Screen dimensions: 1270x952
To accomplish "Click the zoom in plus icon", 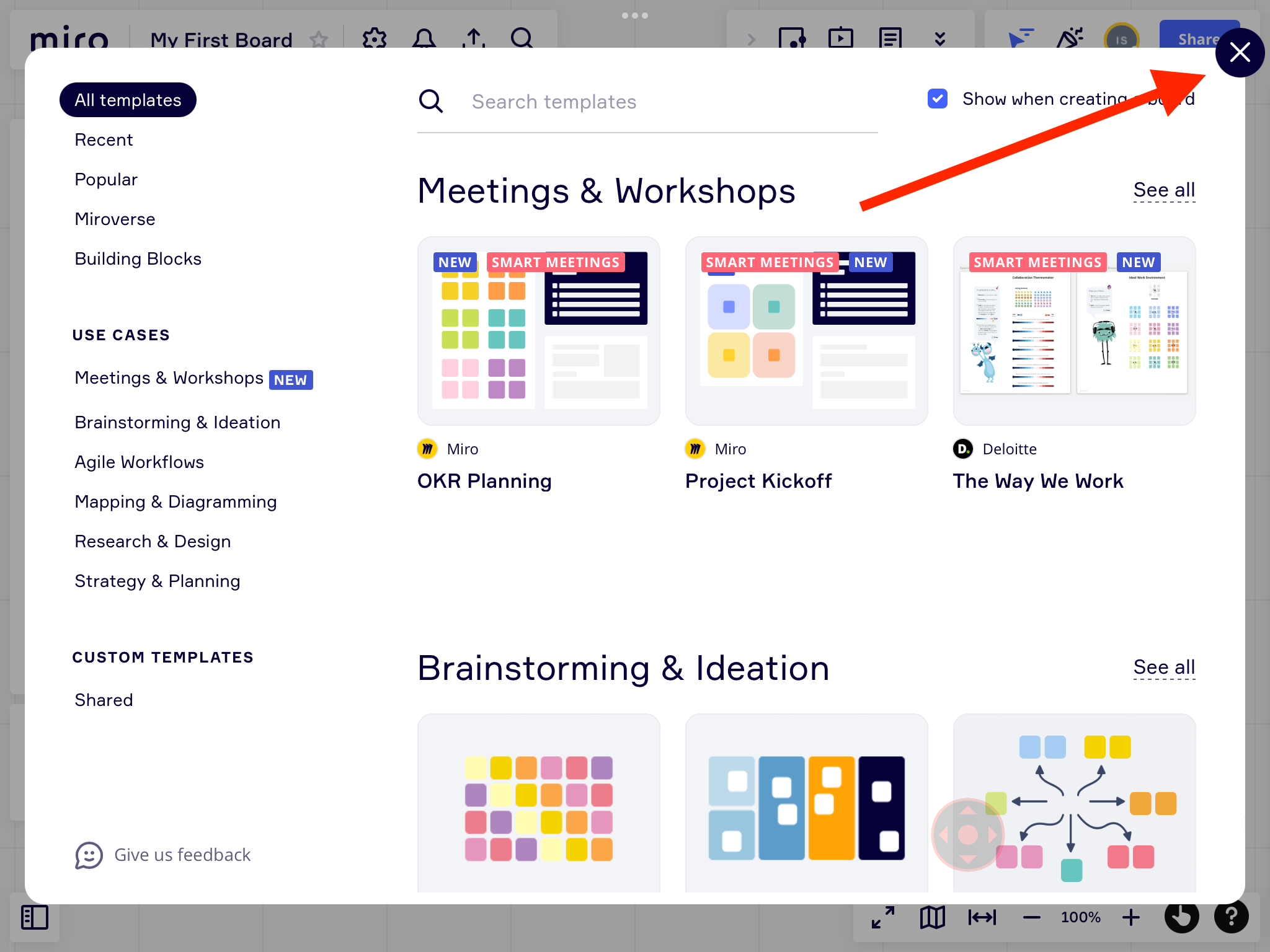I will click(1131, 917).
